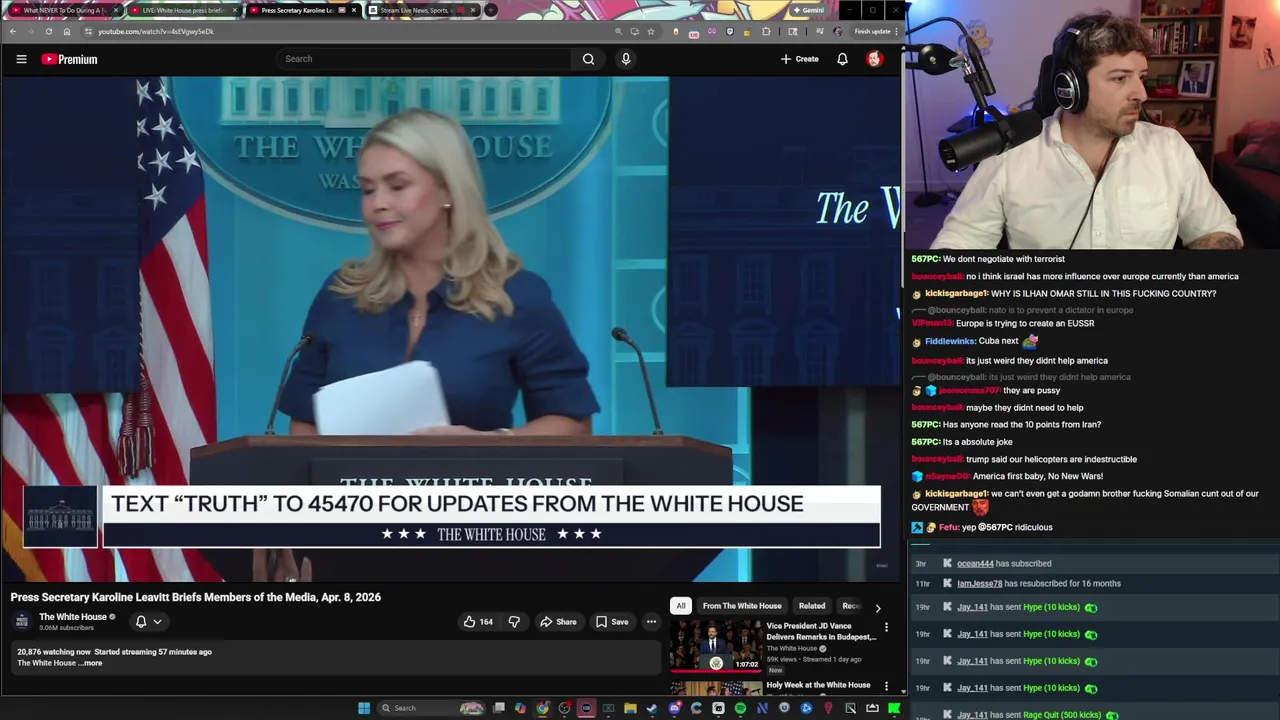Click the magnifier search button
Viewport: 1280px width, 720px height.
pyautogui.click(x=588, y=59)
